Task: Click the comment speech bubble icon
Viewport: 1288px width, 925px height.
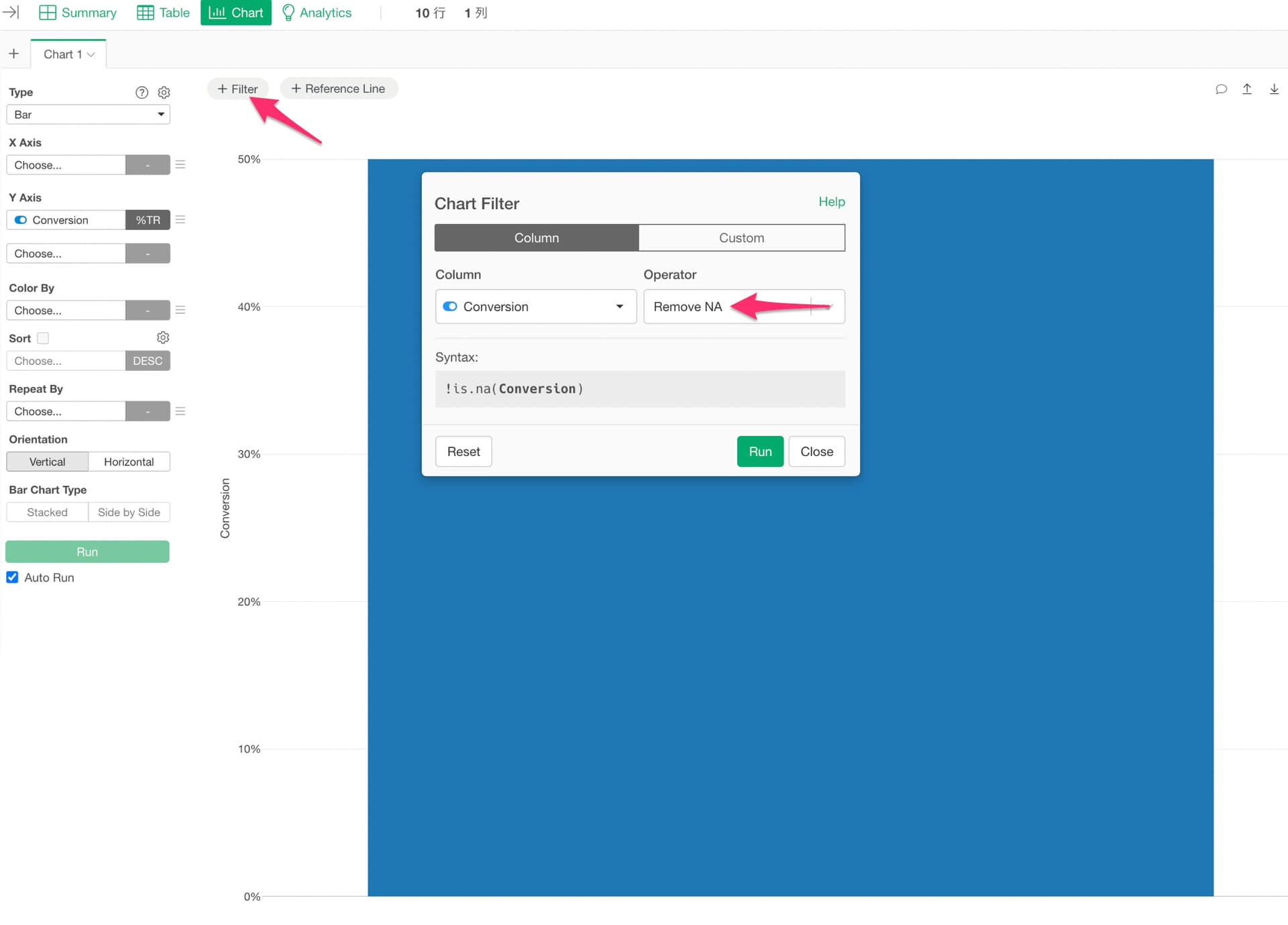Action: point(1221,89)
